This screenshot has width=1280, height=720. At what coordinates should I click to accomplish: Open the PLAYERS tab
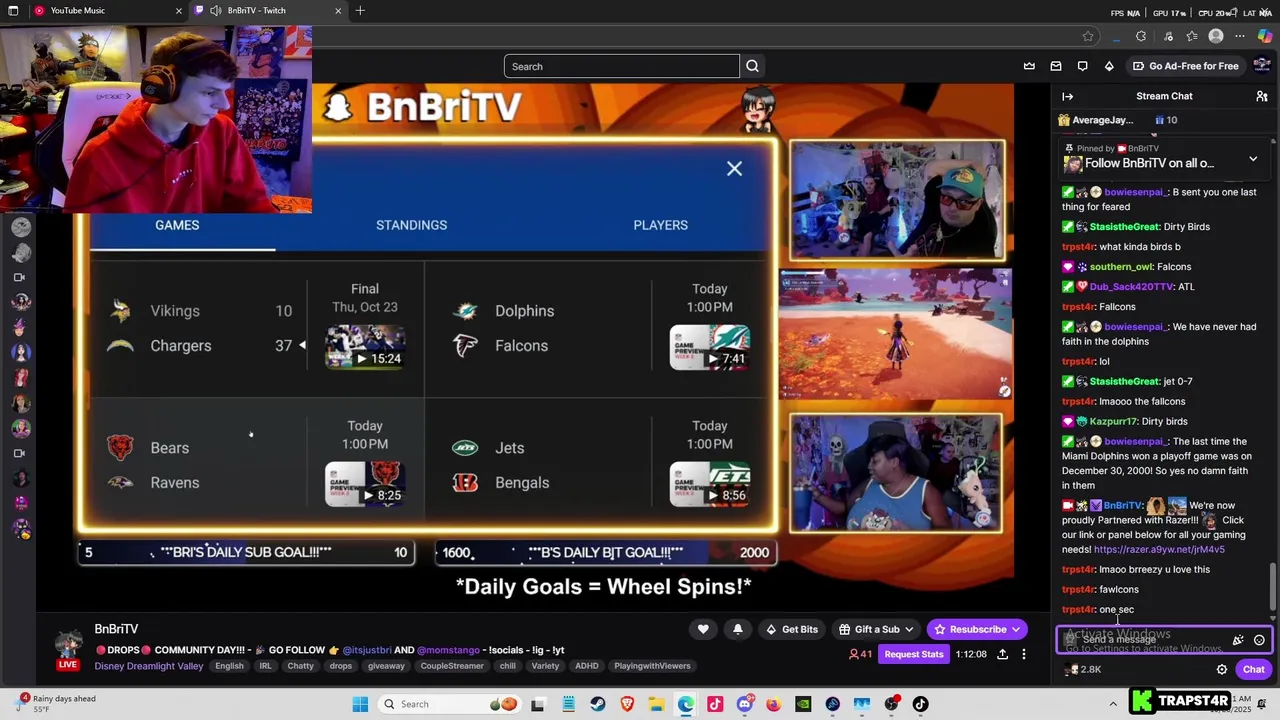click(x=660, y=225)
